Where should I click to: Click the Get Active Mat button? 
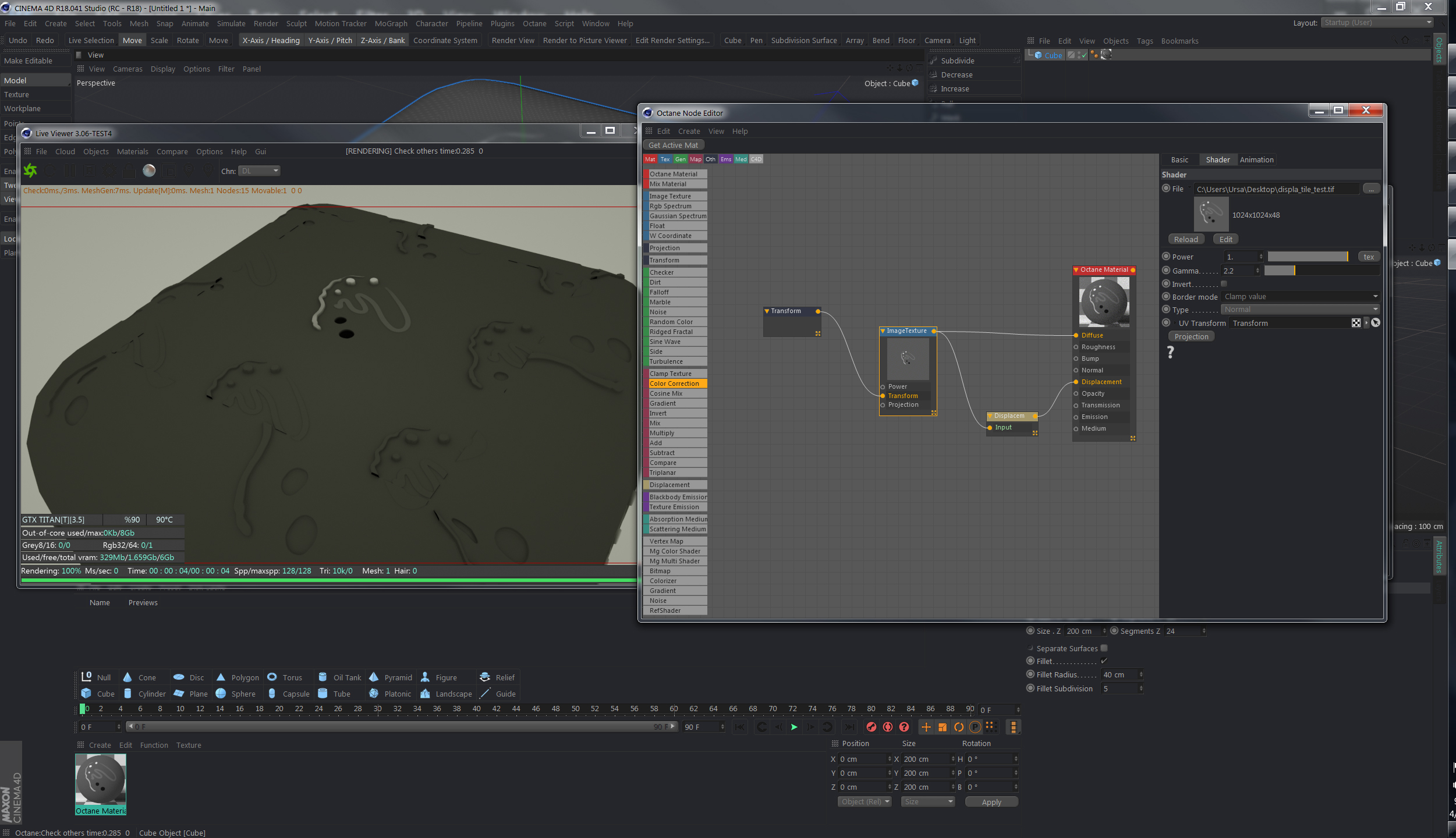[x=673, y=145]
